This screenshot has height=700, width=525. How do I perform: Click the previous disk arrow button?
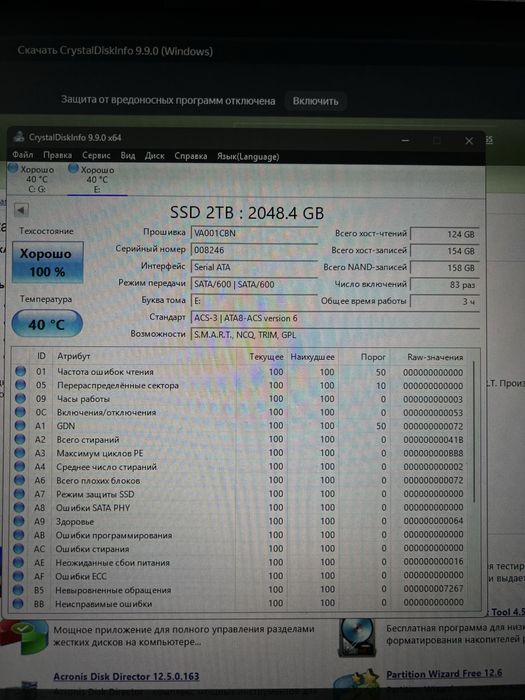point(21,210)
